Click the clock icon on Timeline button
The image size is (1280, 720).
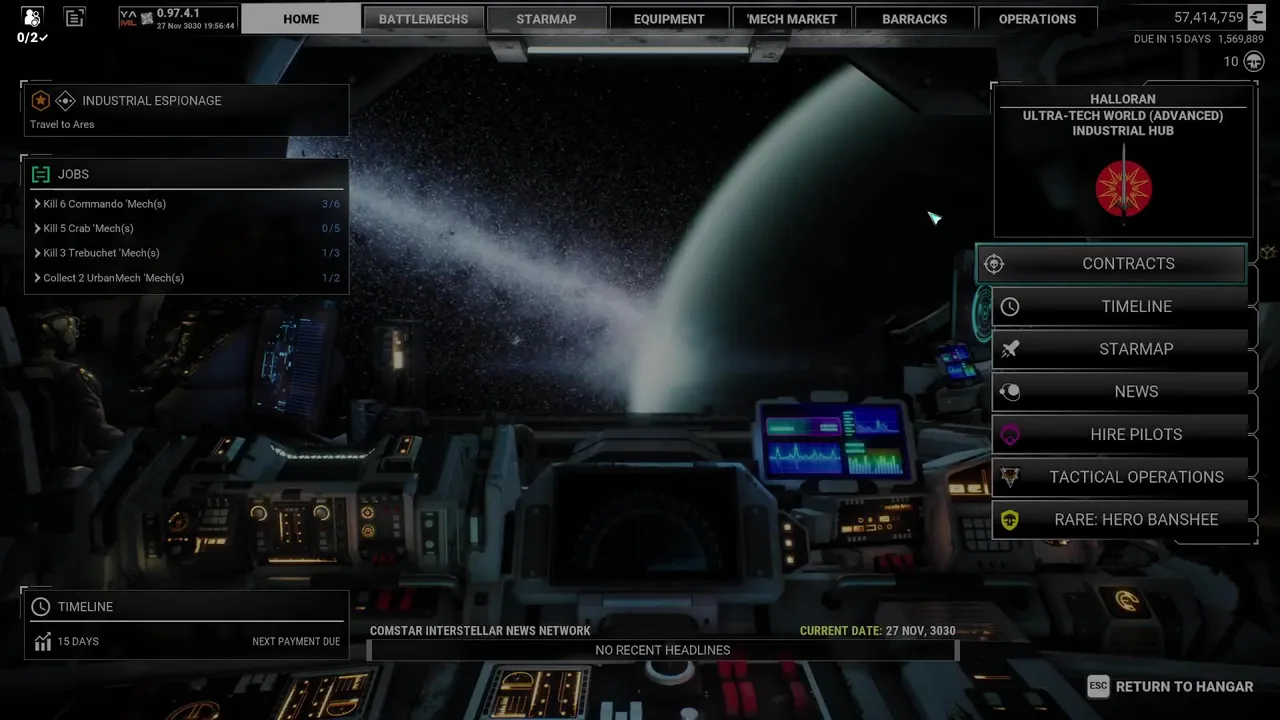(1010, 307)
